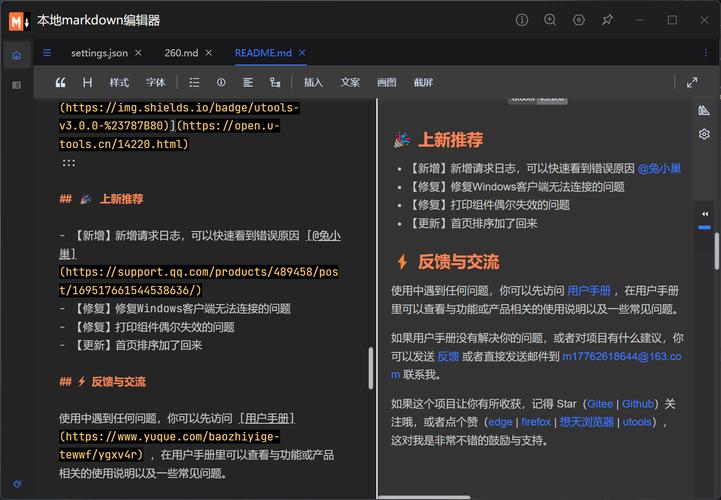Click the circled info toolbar icon
The height and width of the screenshot is (500, 721).
click(x=221, y=82)
